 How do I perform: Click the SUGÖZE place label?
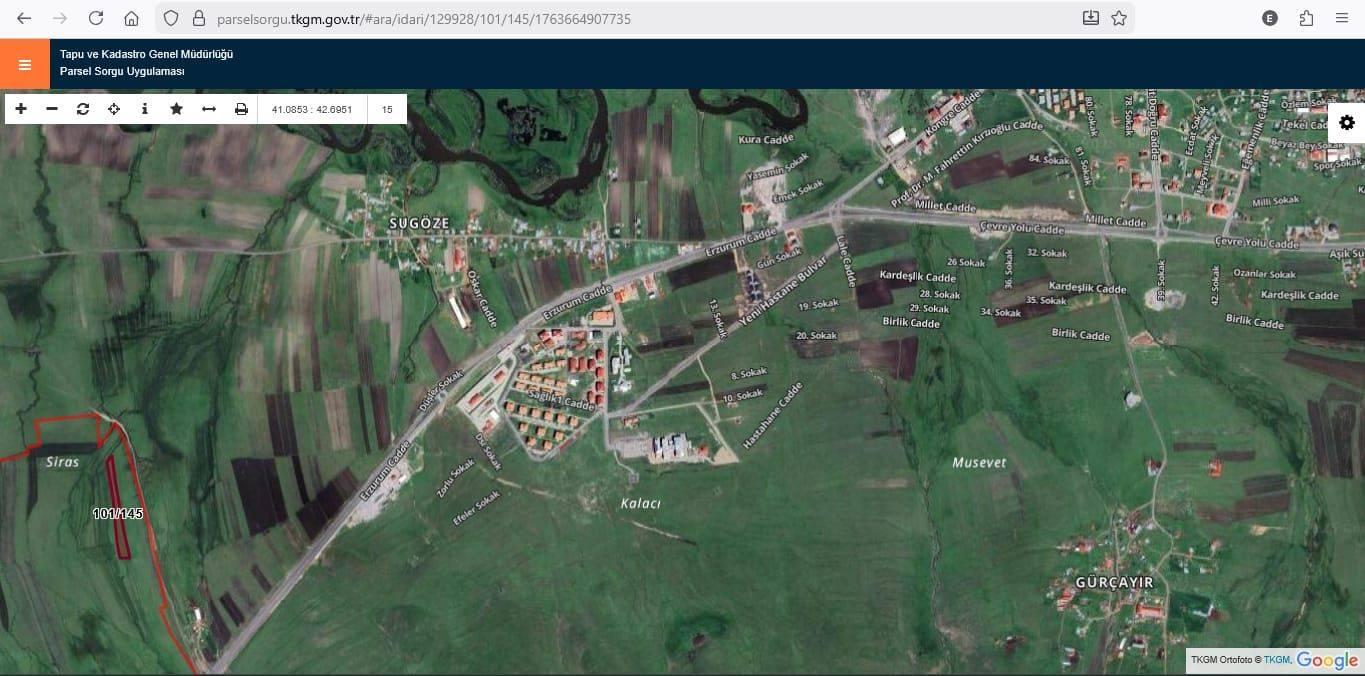pos(419,222)
